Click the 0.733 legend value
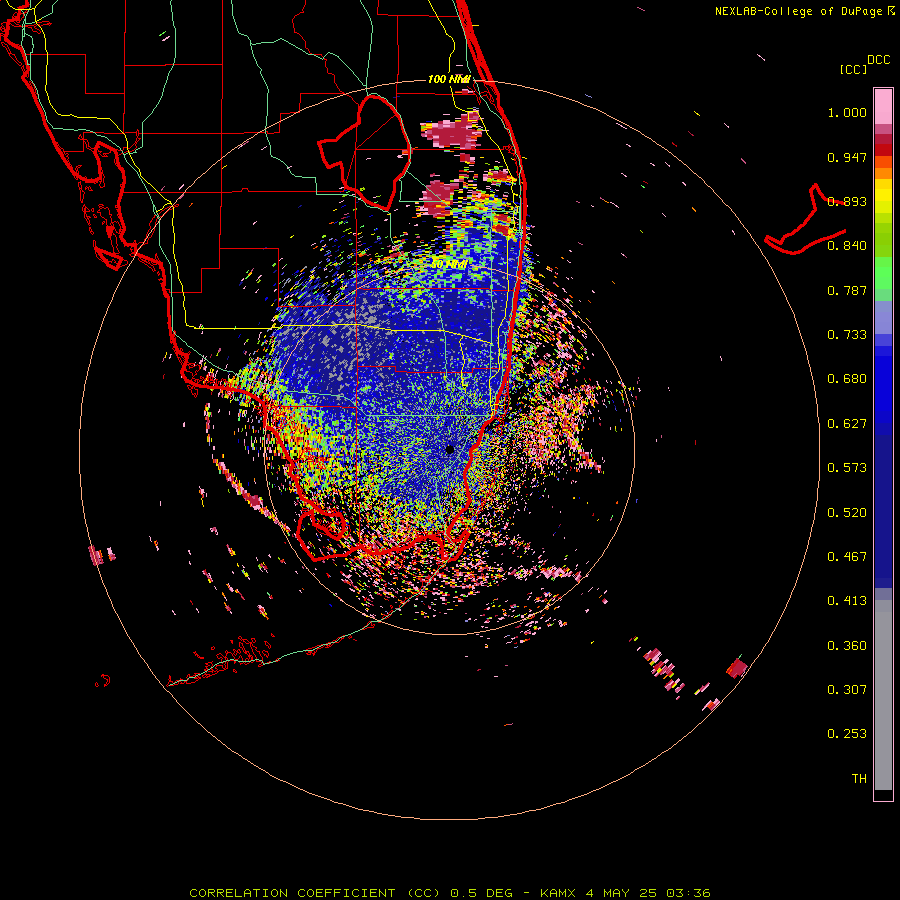Screen dimensions: 900x900 [847, 335]
